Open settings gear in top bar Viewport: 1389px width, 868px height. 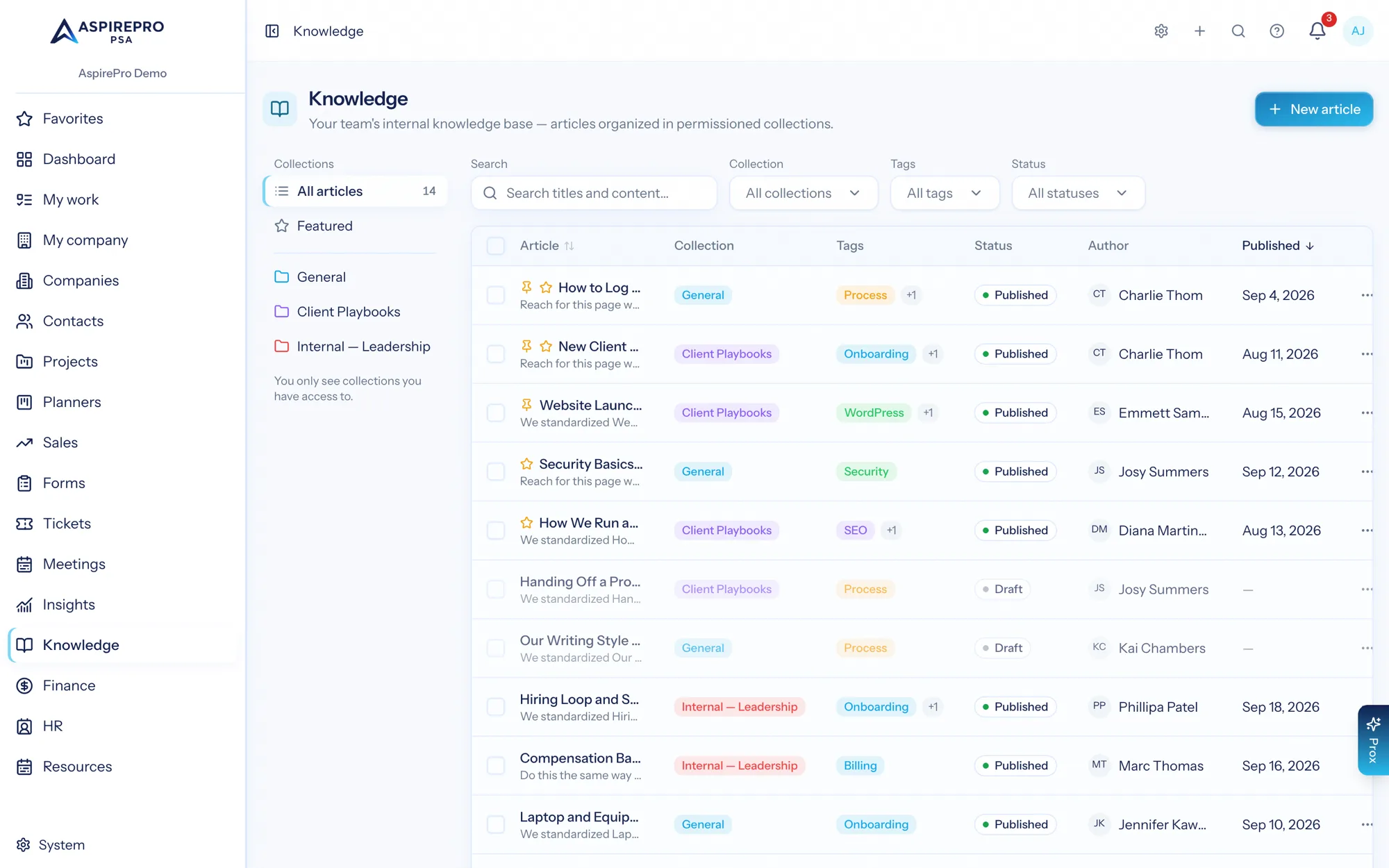coord(1161,31)
